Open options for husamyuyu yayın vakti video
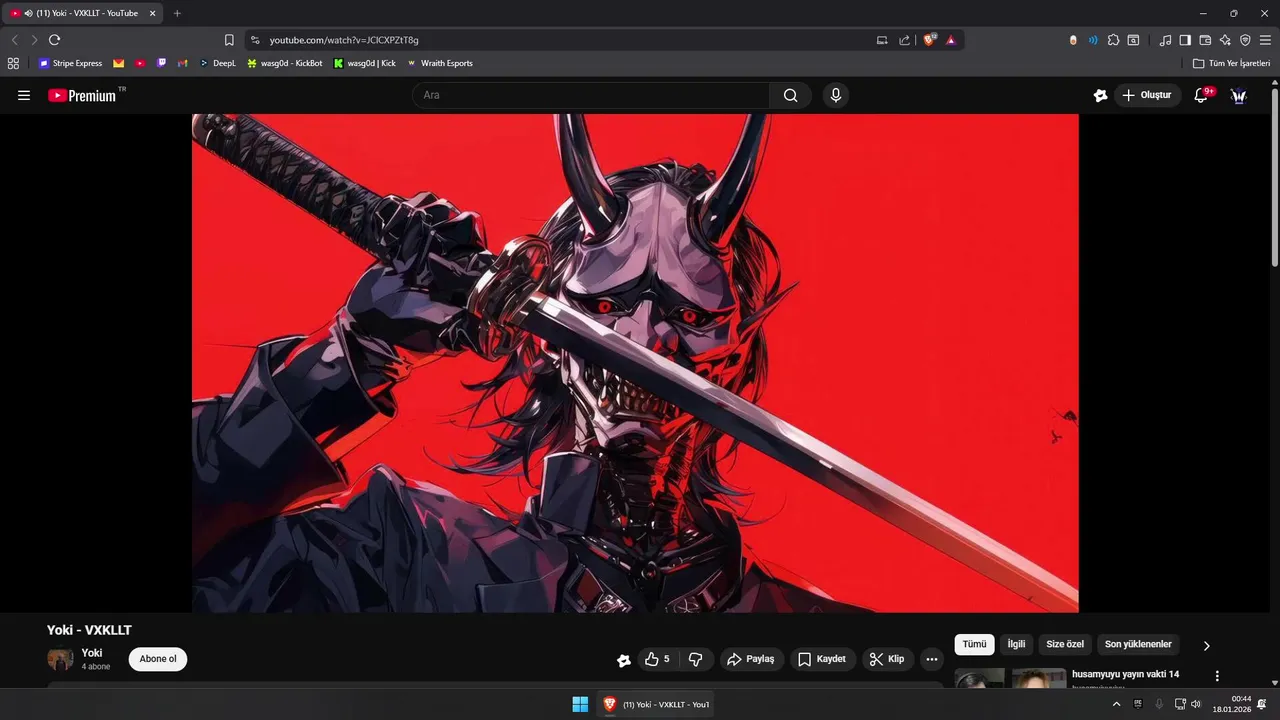The image size is (1280, 720). (1217, 676)
